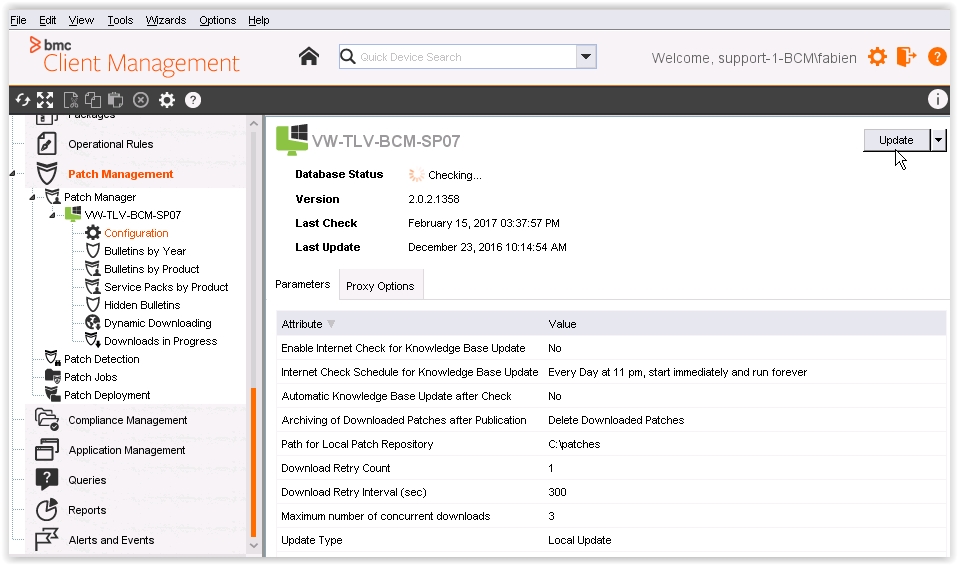The image size is (958, 565).
Task: Open the Quick Device Search dropdown arrow
Action: (585, 57)
